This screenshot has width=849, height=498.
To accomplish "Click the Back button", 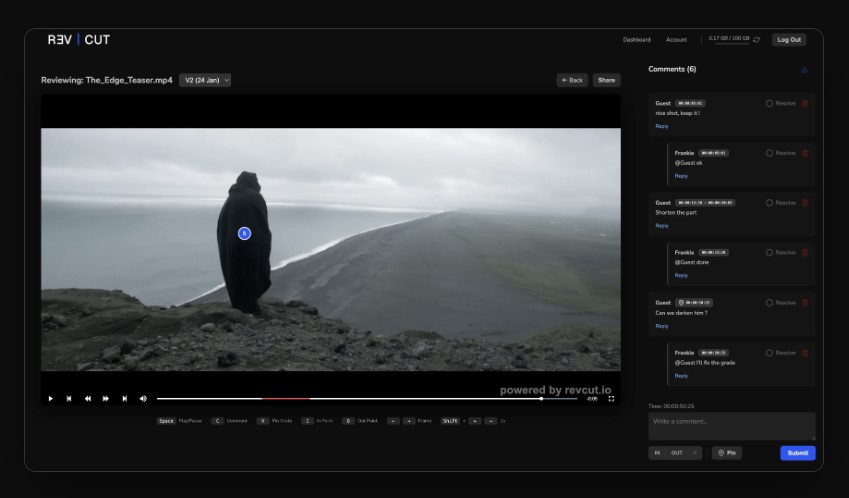I will click(x=572, y=80).
